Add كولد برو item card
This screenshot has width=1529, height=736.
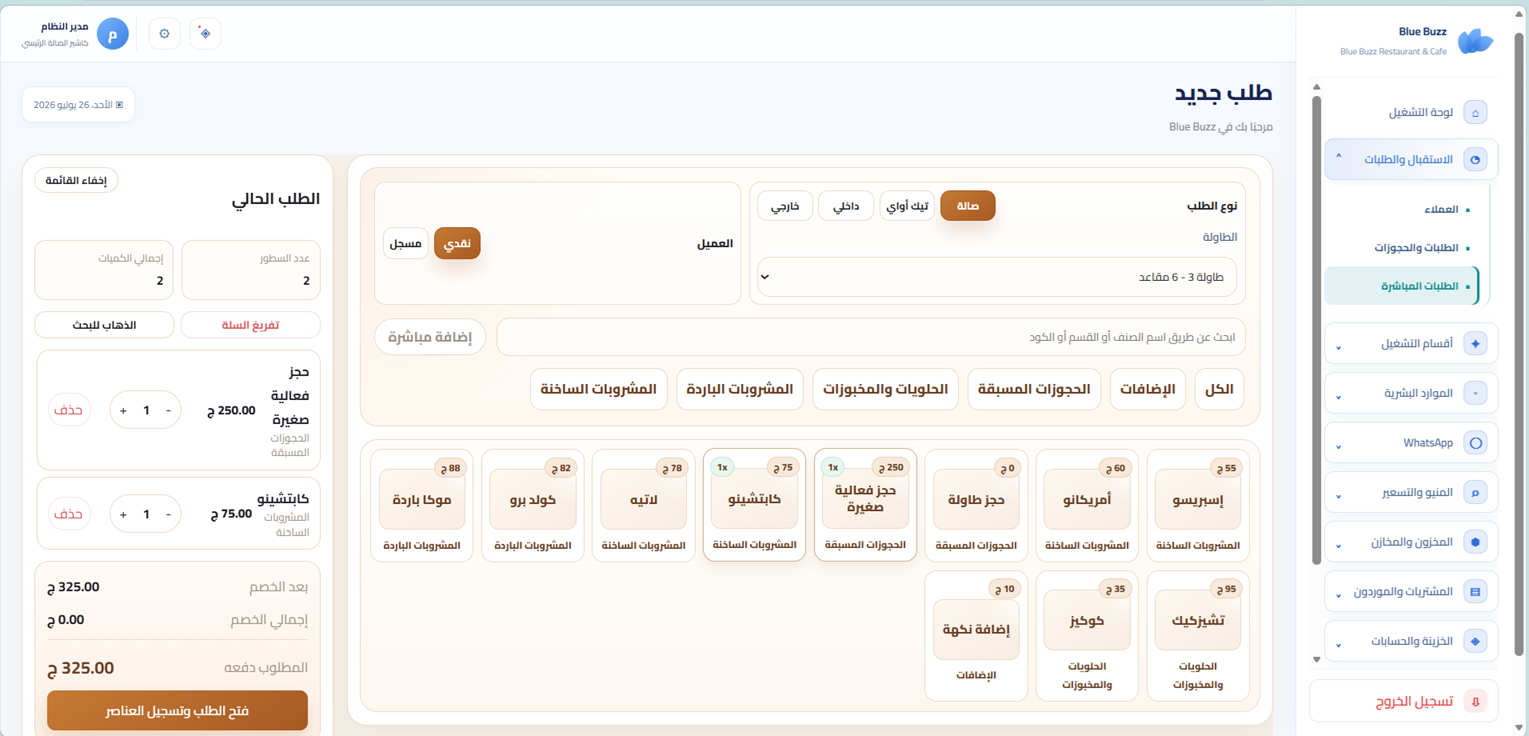[x=533, y=505]
